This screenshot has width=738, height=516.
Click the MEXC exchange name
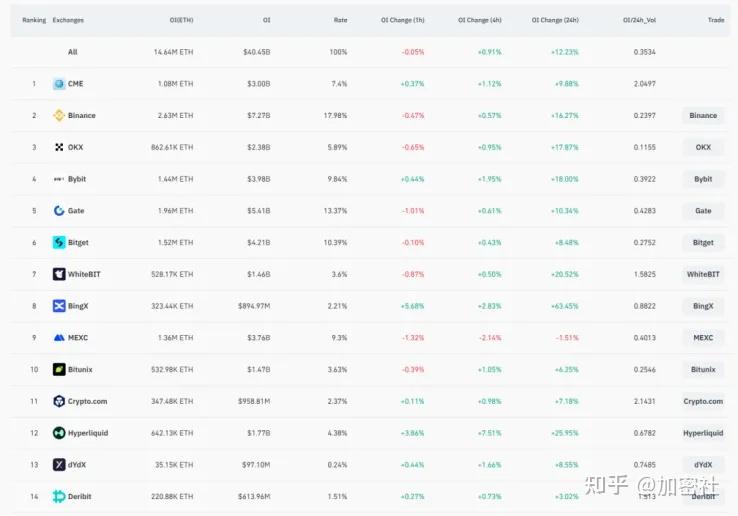(x=78, y=338)
